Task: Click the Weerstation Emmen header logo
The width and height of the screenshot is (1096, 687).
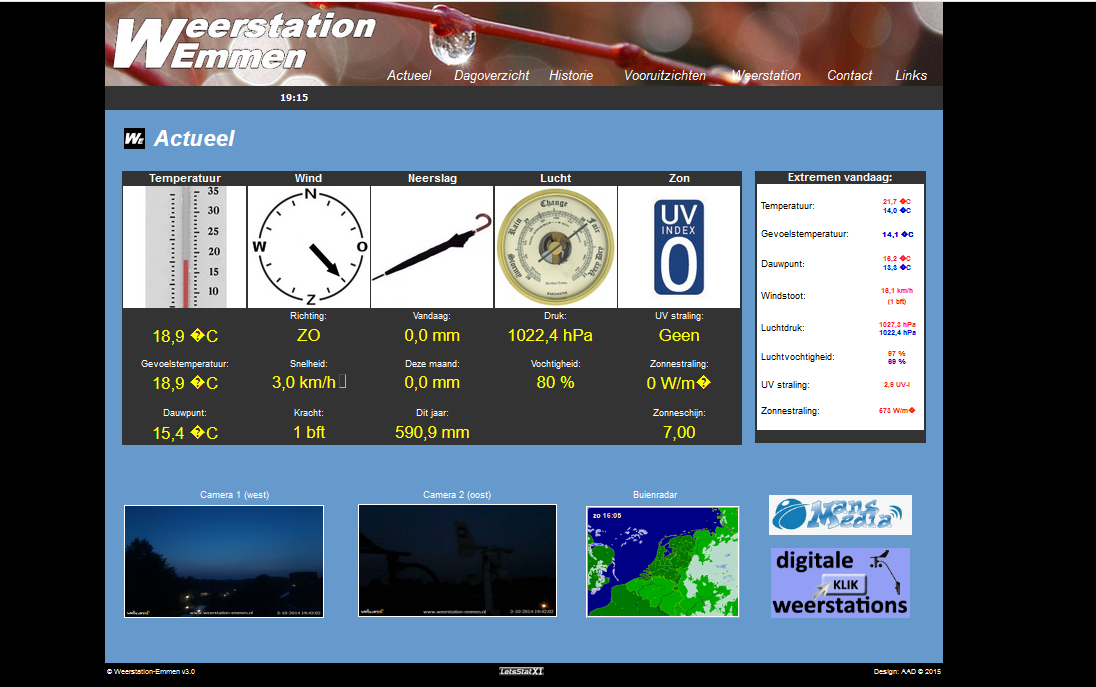Action: (243, 42)
